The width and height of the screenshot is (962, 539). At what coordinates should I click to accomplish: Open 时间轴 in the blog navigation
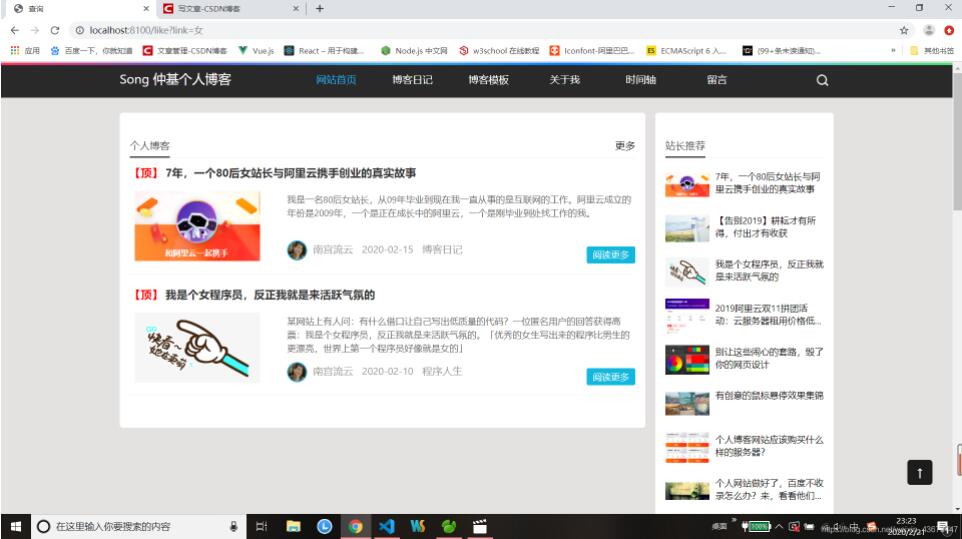(641, 80)
